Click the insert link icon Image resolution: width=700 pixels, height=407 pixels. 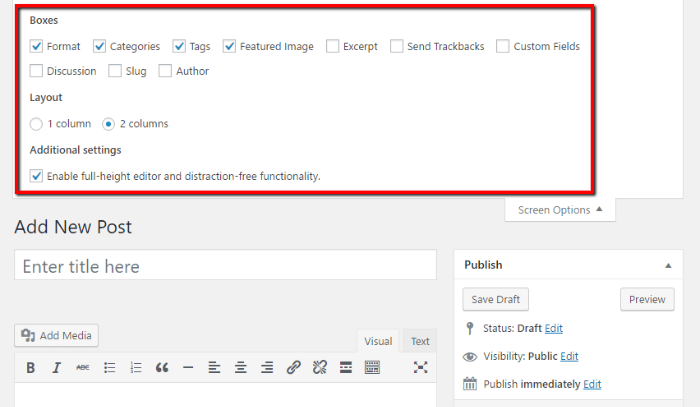[293, 367]
